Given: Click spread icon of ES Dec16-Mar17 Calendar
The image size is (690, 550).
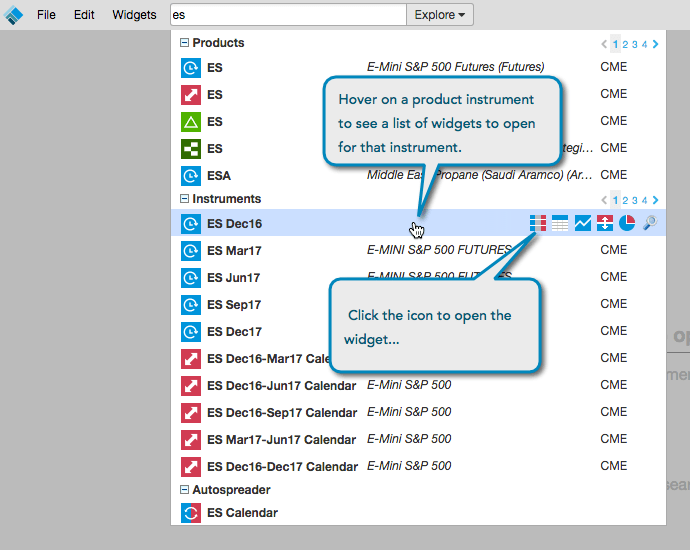Looking at the screenshot, I should [191, 359].
